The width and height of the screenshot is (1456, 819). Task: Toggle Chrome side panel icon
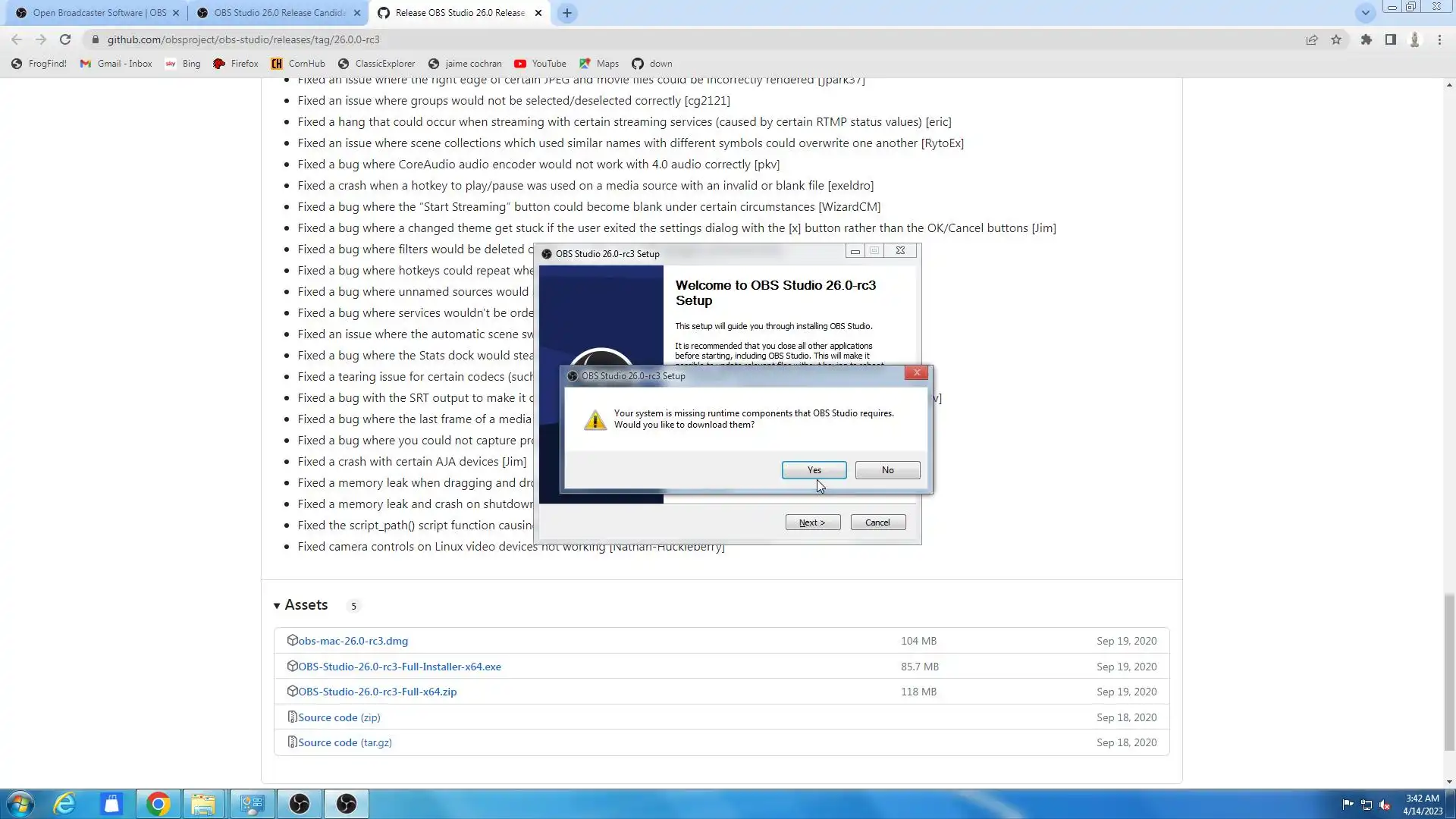(x=1390, y=39)
